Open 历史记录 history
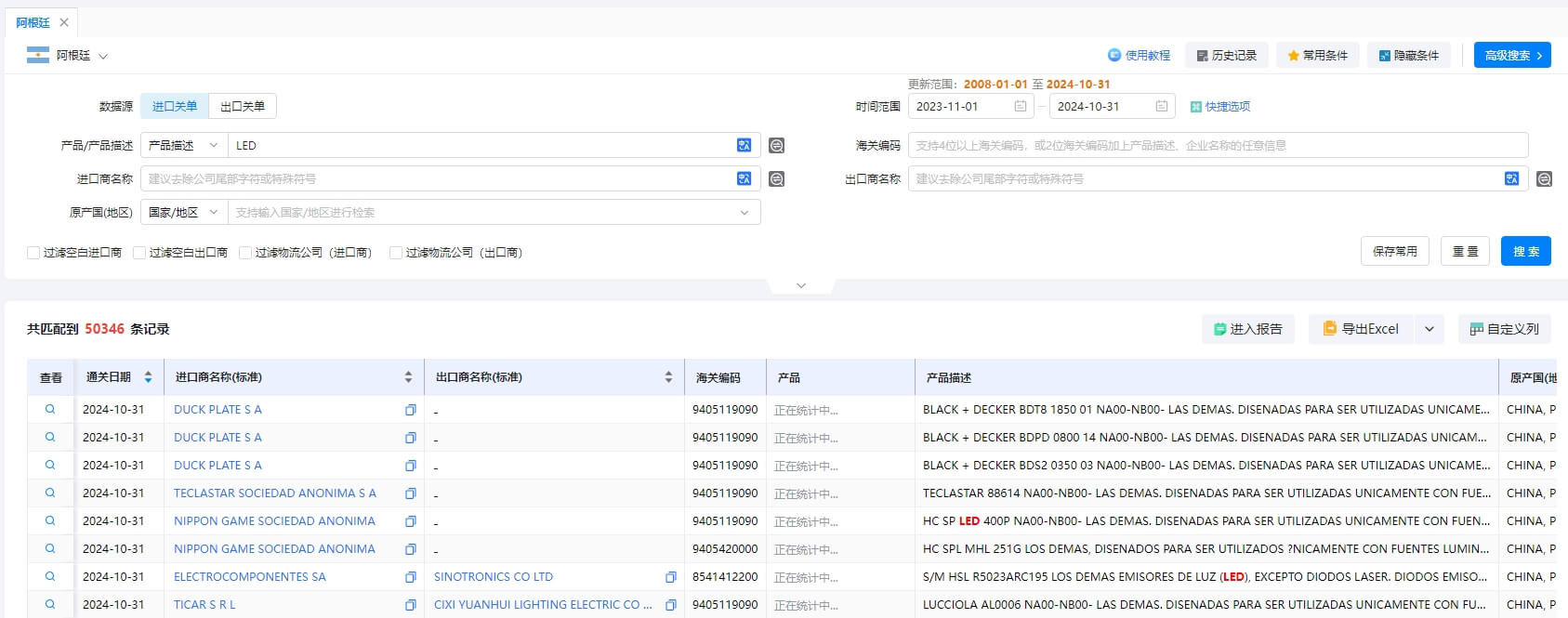The height and width of the screenshot is (618, 1568). click(x=1226, y=56)
